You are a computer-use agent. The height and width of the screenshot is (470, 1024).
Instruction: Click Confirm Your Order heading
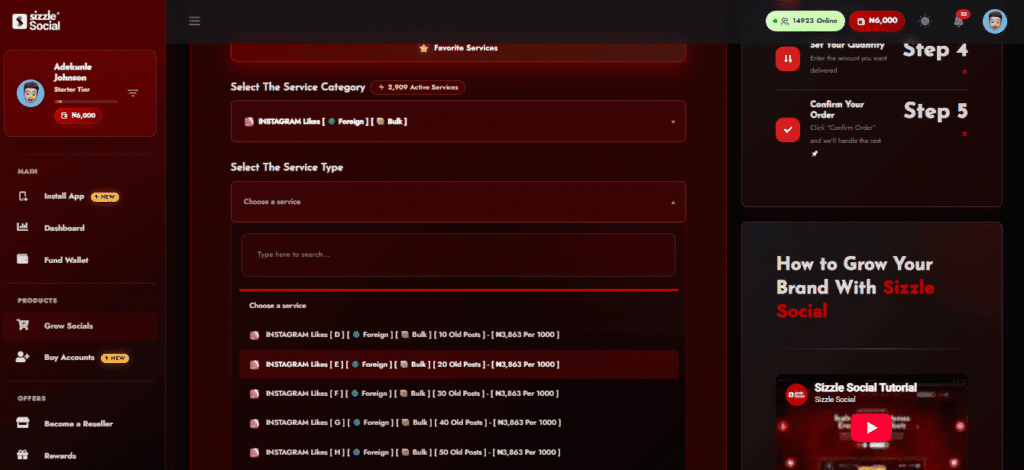(x=837, y=109)
